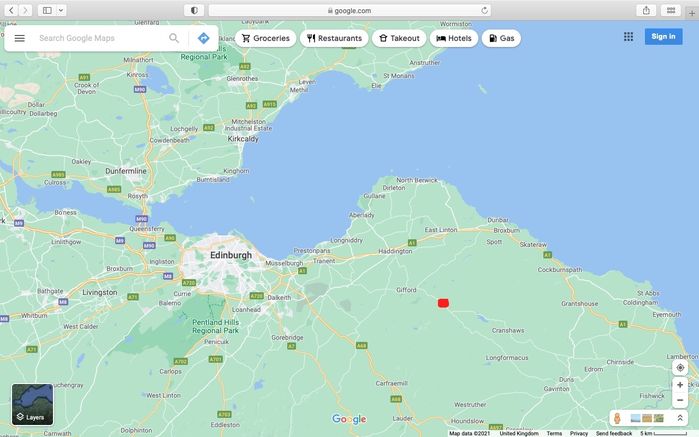699x437 pixels.
Task: Filter map by Groceries
Action: (266, 38)
